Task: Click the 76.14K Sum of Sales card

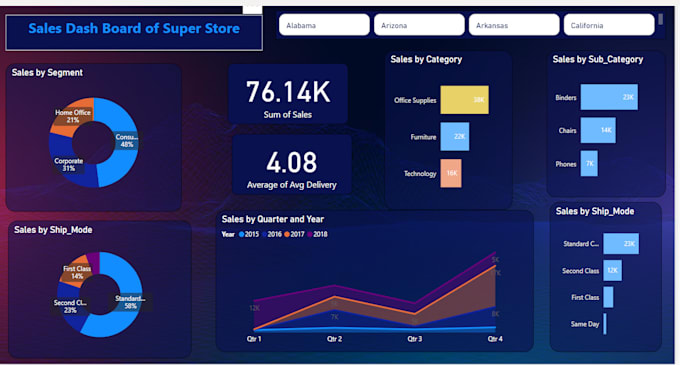Action: [288, 94]
